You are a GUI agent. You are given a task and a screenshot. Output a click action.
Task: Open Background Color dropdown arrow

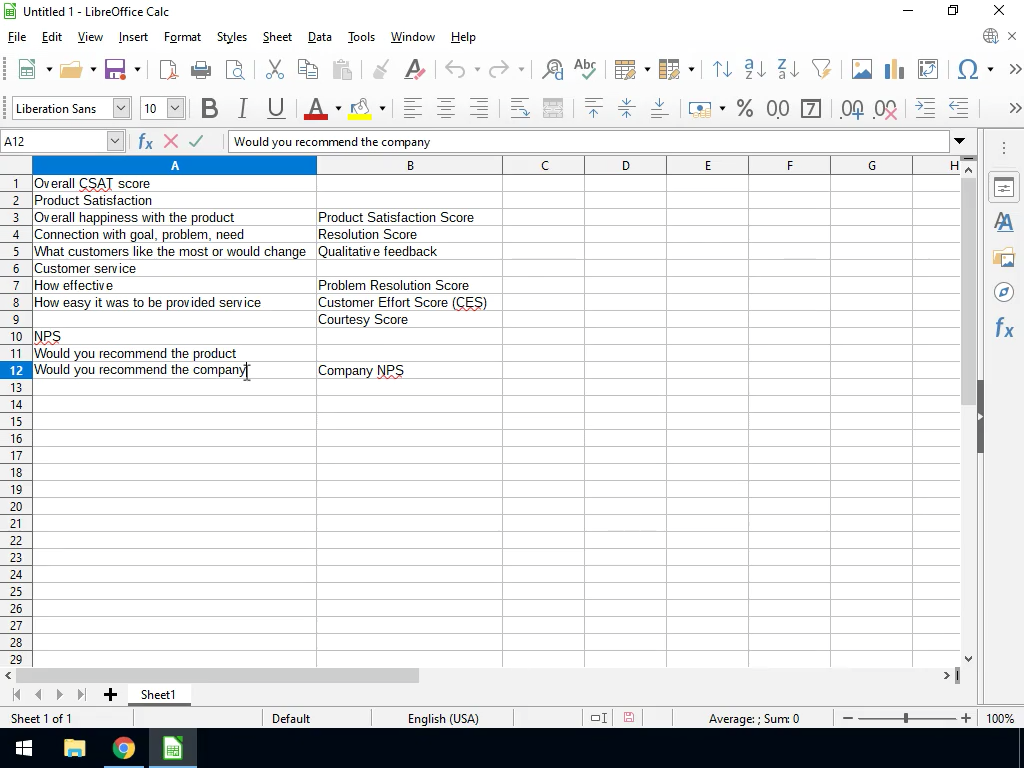tap(382, 108)
